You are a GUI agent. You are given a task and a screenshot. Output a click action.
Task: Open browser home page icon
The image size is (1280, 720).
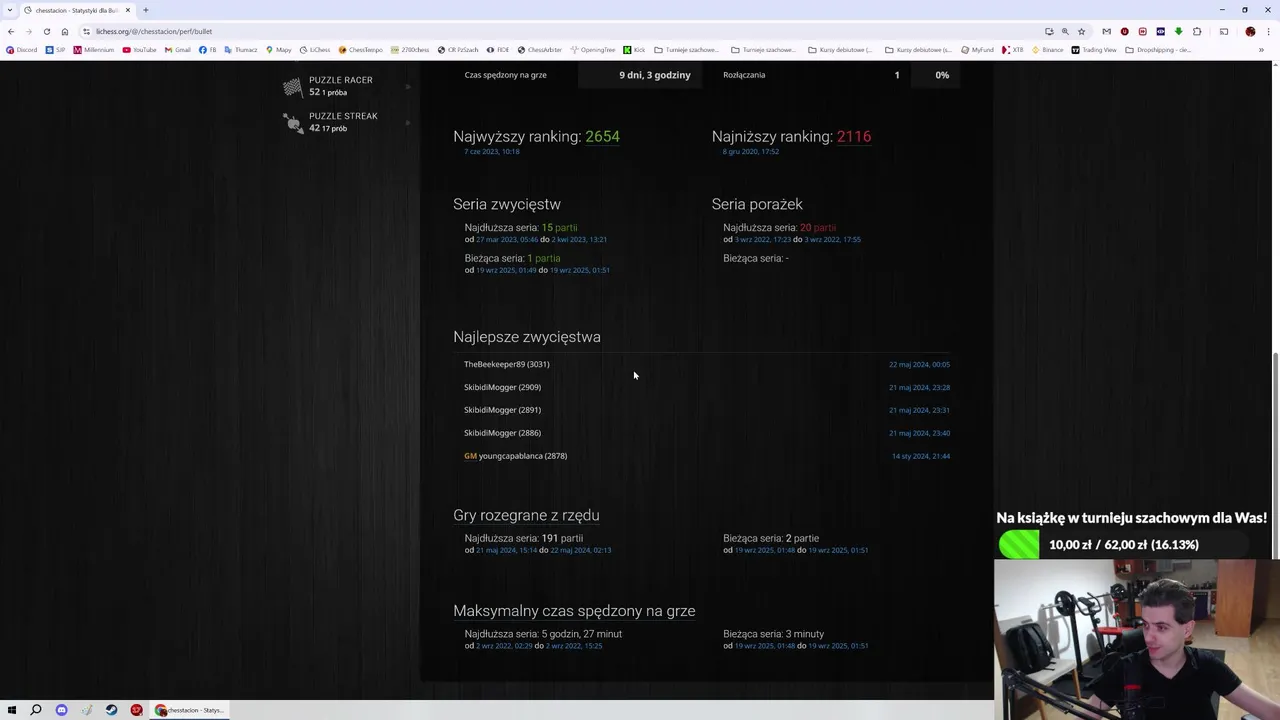pos(65,31)
